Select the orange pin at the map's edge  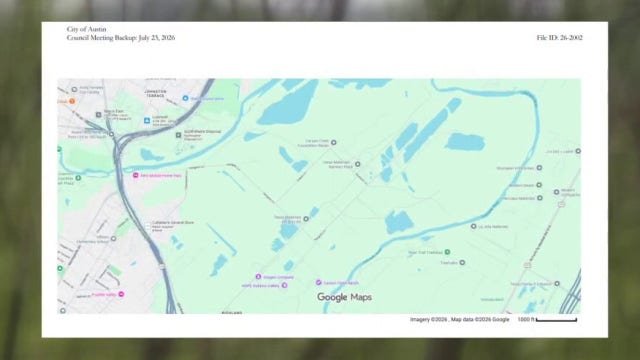coord(72,101)
